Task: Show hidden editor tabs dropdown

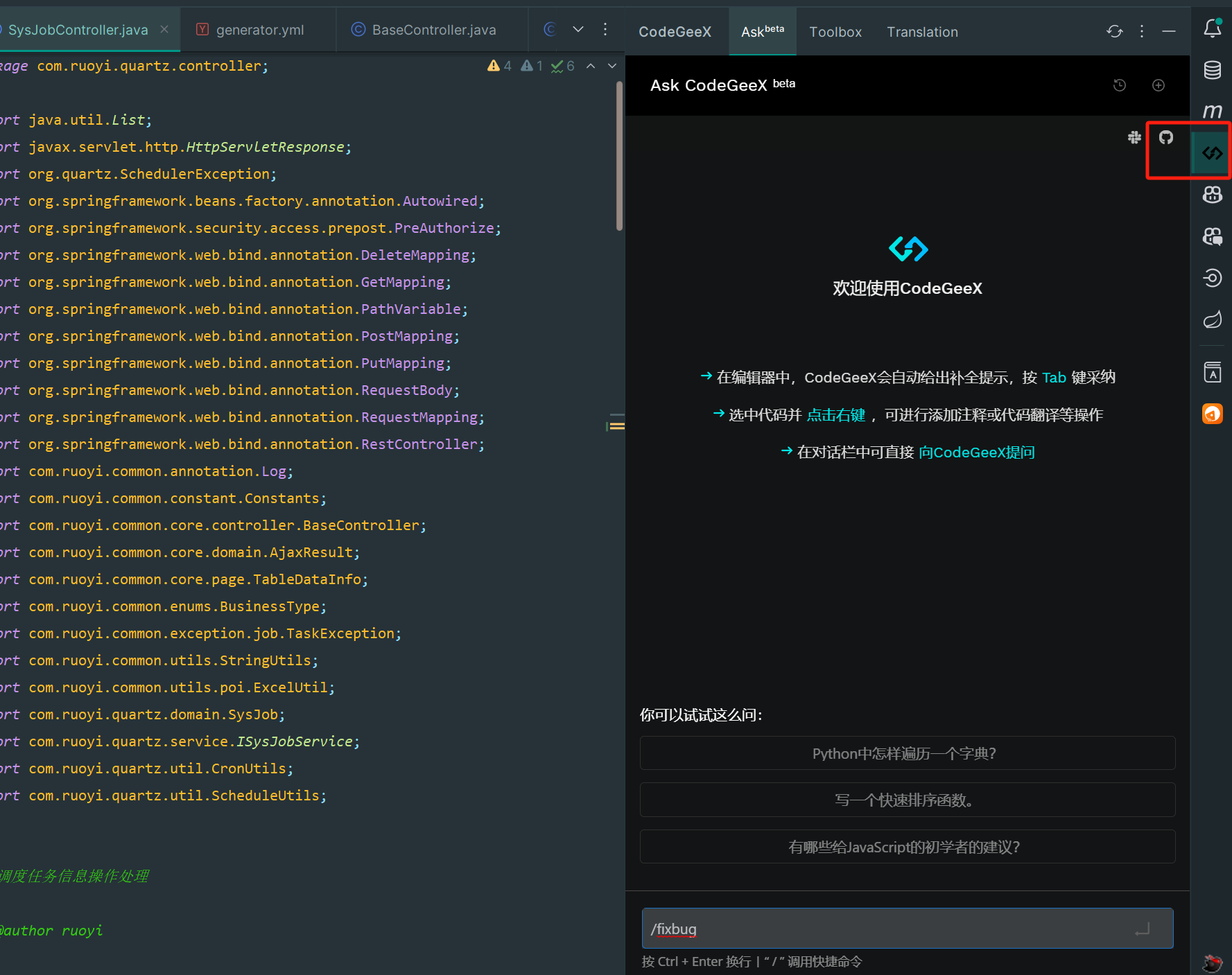Action: coord(578,29)
